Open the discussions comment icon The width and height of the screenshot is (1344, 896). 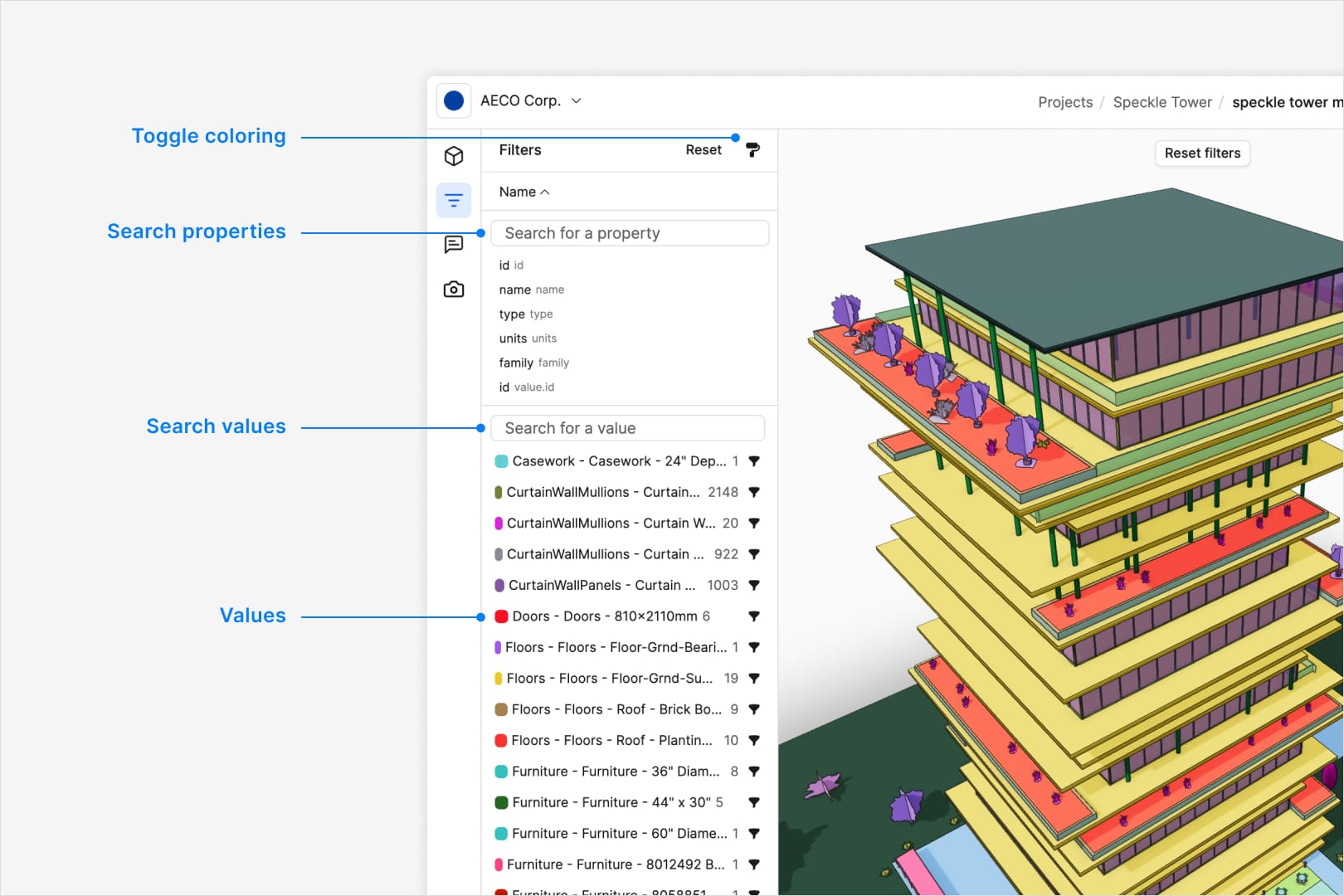coord(454,245)
